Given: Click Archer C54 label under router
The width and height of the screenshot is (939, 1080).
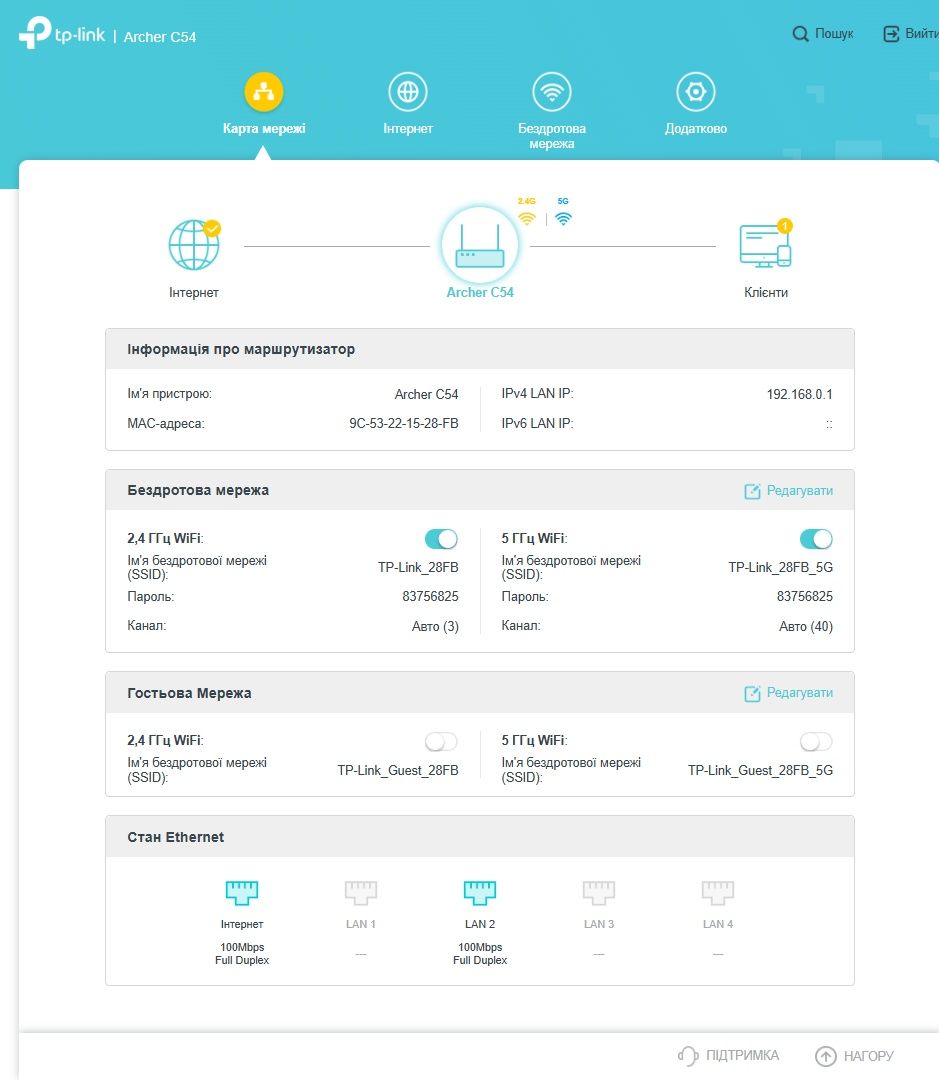Looking at the screenshot, I should click(480, 293).
